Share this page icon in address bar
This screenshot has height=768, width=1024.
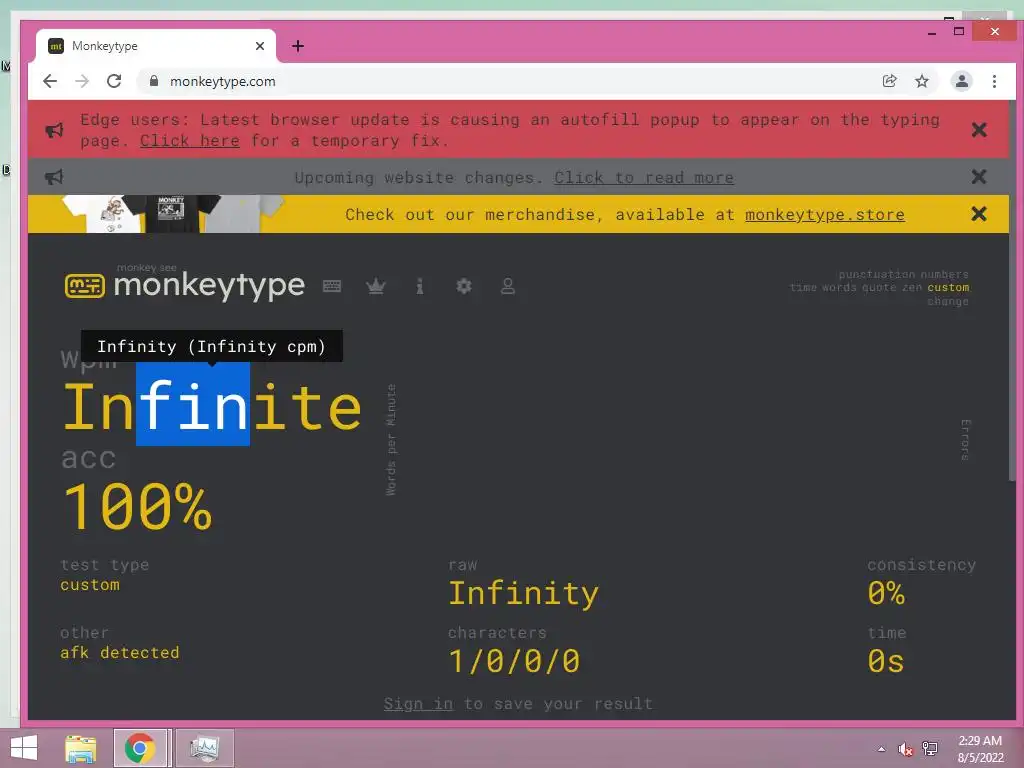pos(889,81)
